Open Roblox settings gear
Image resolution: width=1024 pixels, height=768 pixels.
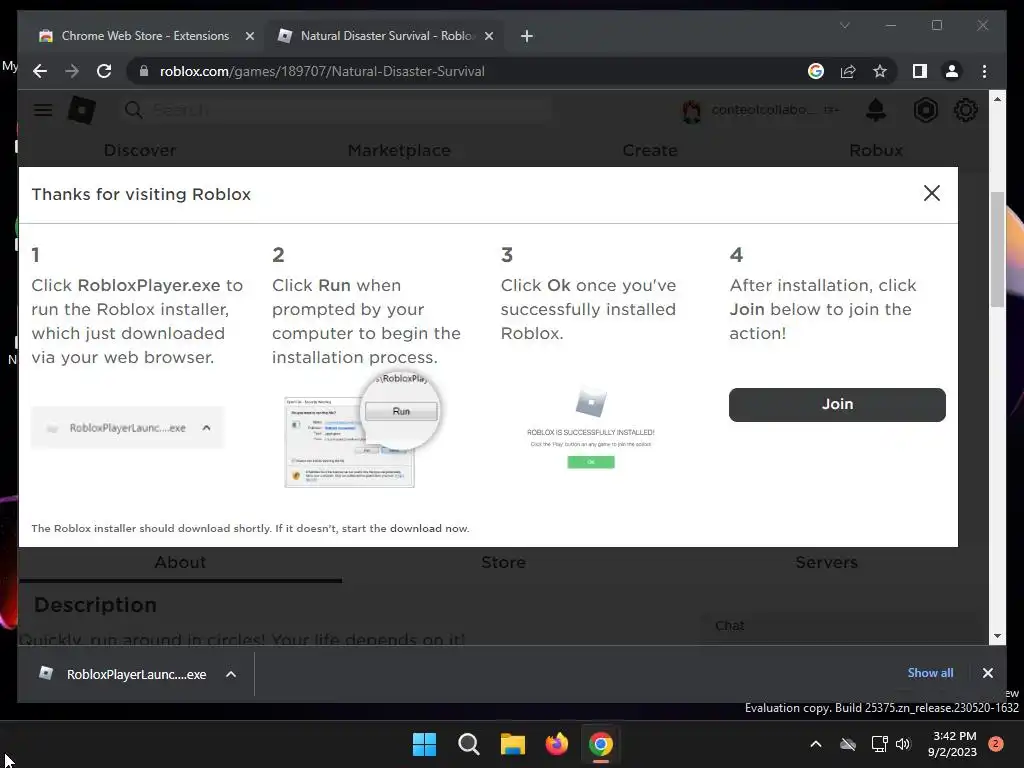pyautogui.click(x=966, y=110)
